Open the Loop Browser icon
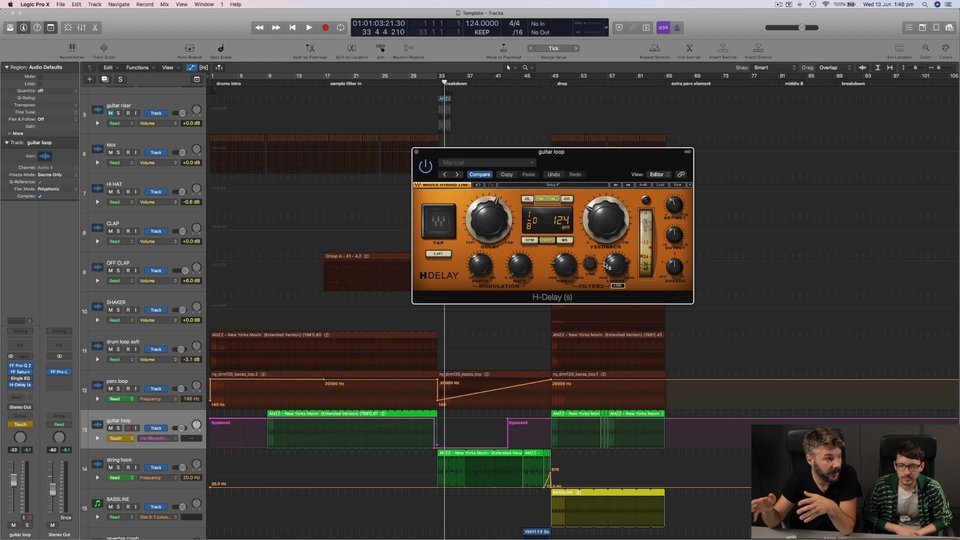 pos(936,28)
